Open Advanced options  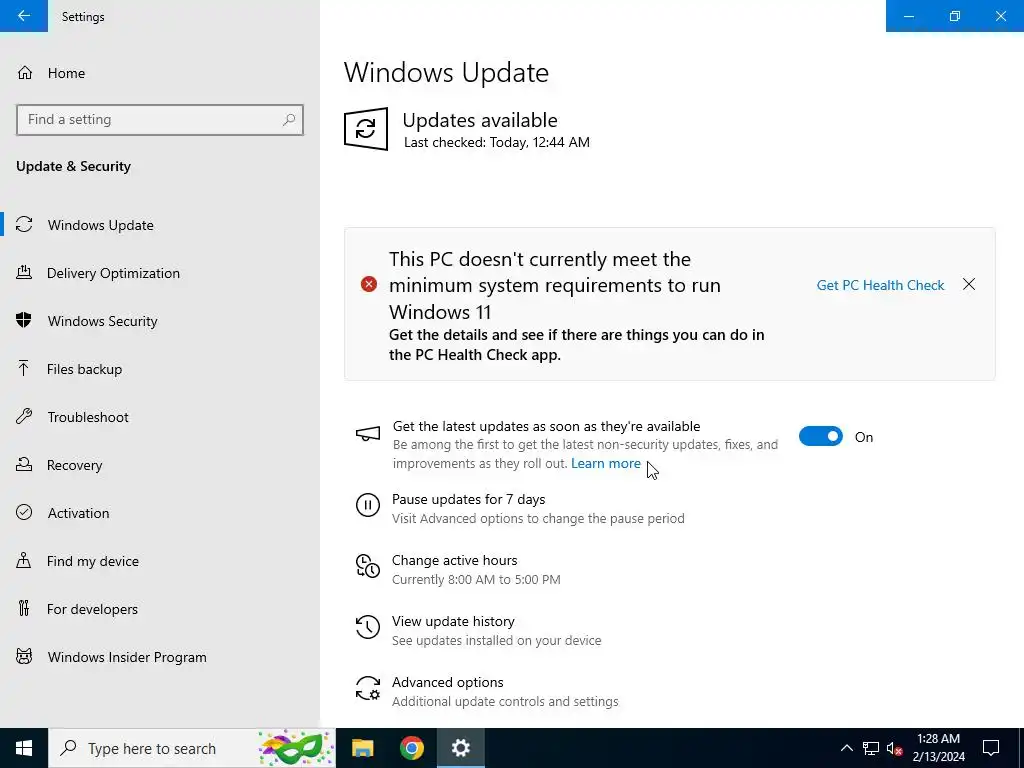point(487,691)
